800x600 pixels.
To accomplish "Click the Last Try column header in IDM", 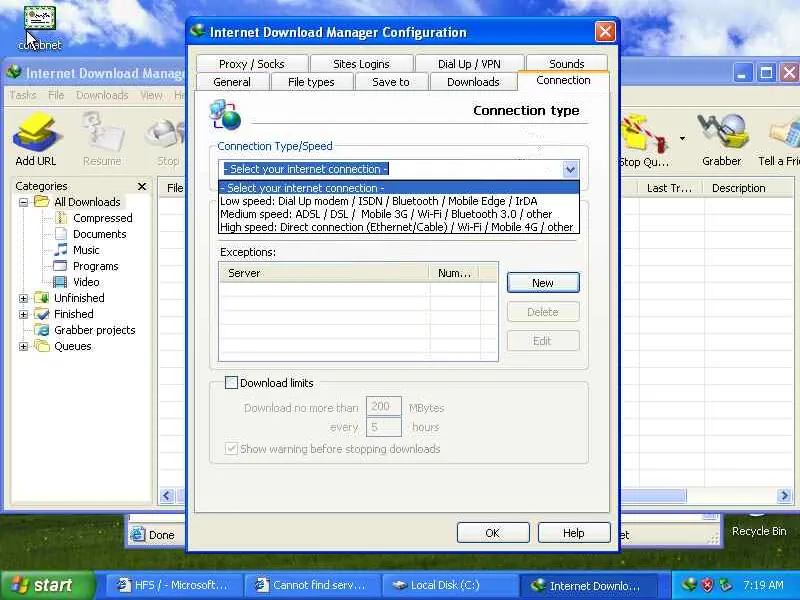I will pyautogui.click(x=669, y=188).
